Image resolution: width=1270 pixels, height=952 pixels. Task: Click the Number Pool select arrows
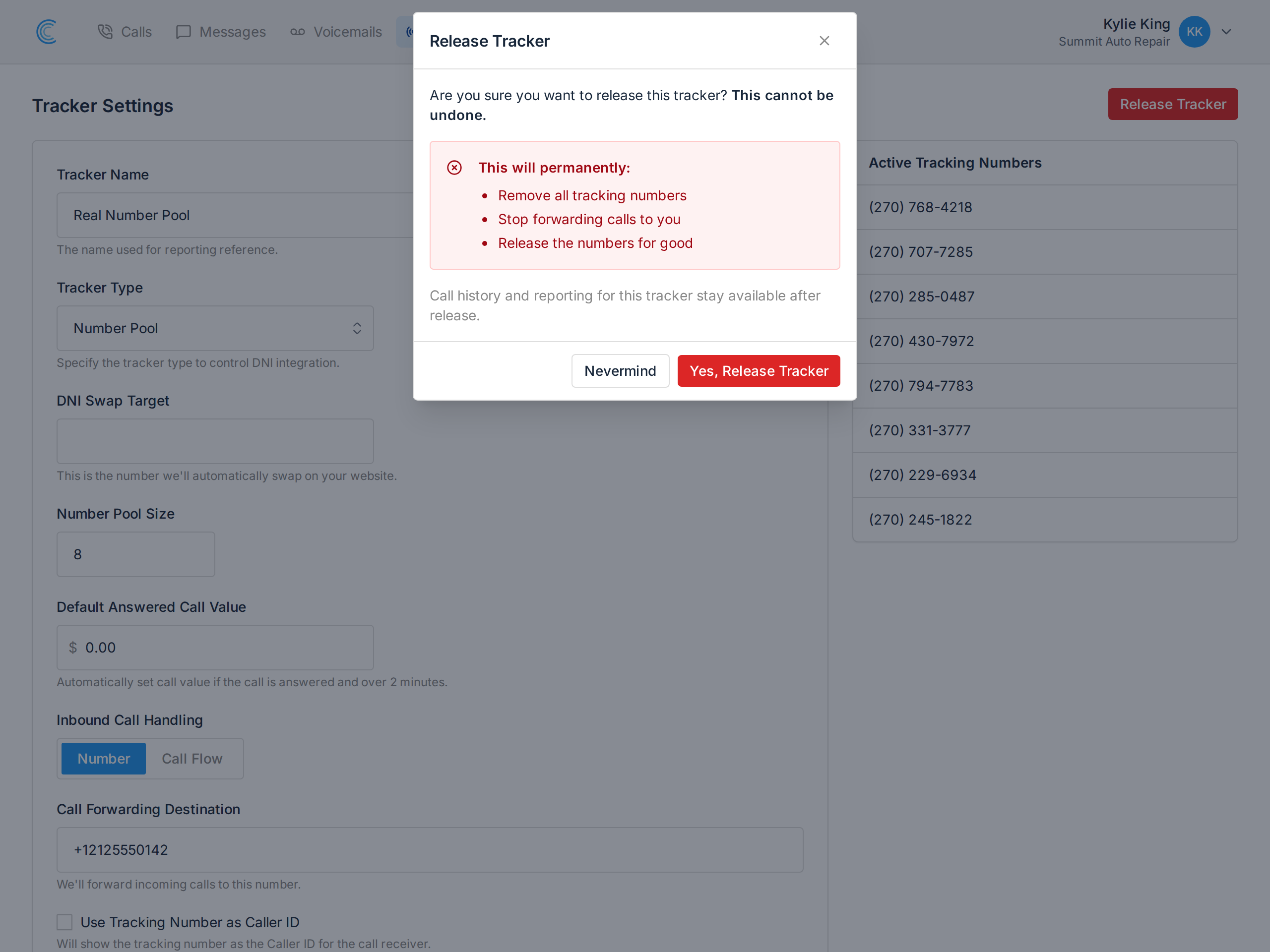[x=357, y=328]
